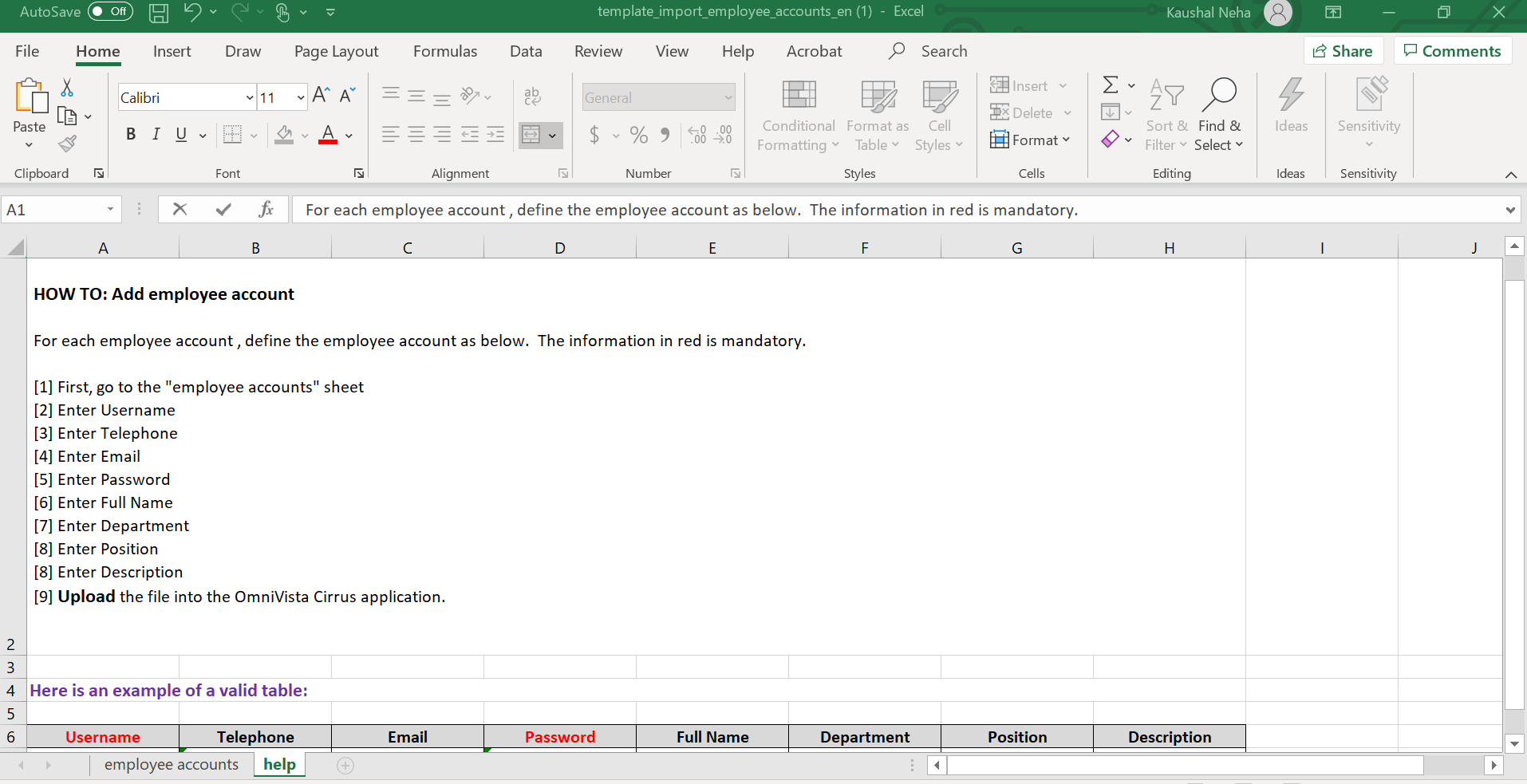Toggle Middle Align vertical alignment
This screenshot has height=784, width=1527.
pyautogui.click(x=416, y=96)
